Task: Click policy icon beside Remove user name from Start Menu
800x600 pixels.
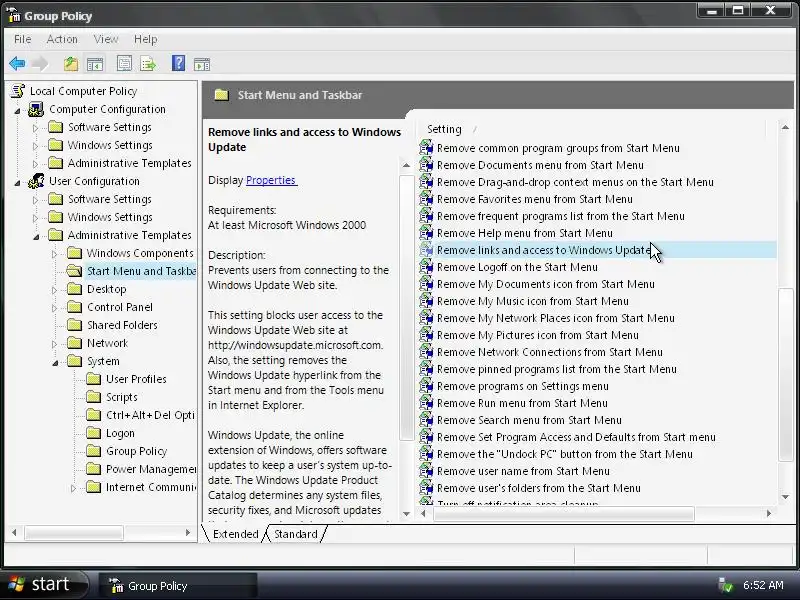Action: [x=426, y=471]
